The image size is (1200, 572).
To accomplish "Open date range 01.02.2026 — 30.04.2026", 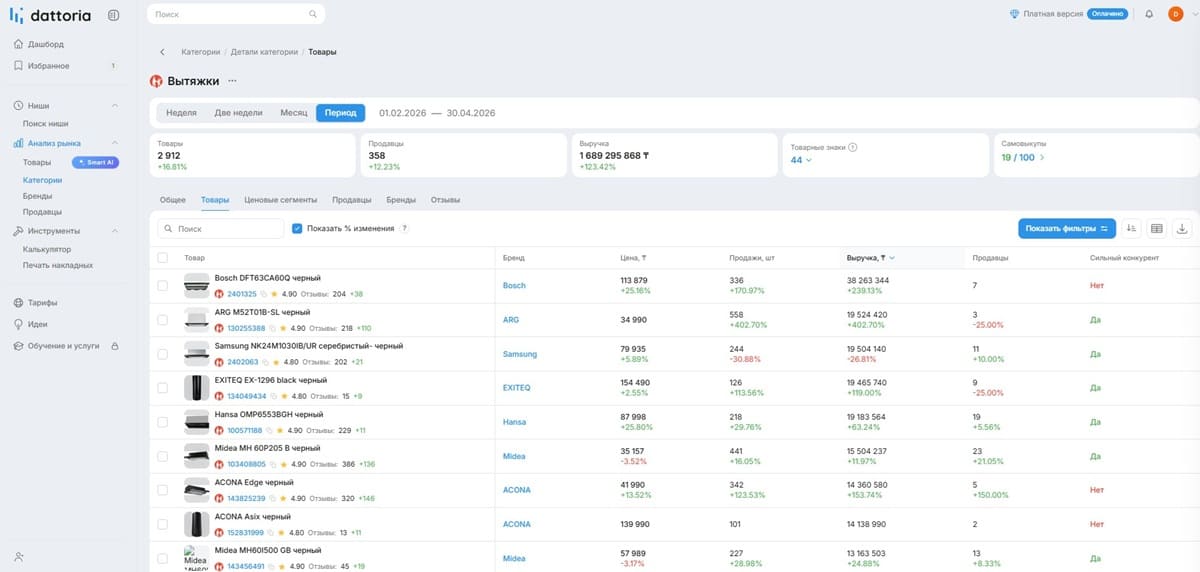I will click(437, 113).
